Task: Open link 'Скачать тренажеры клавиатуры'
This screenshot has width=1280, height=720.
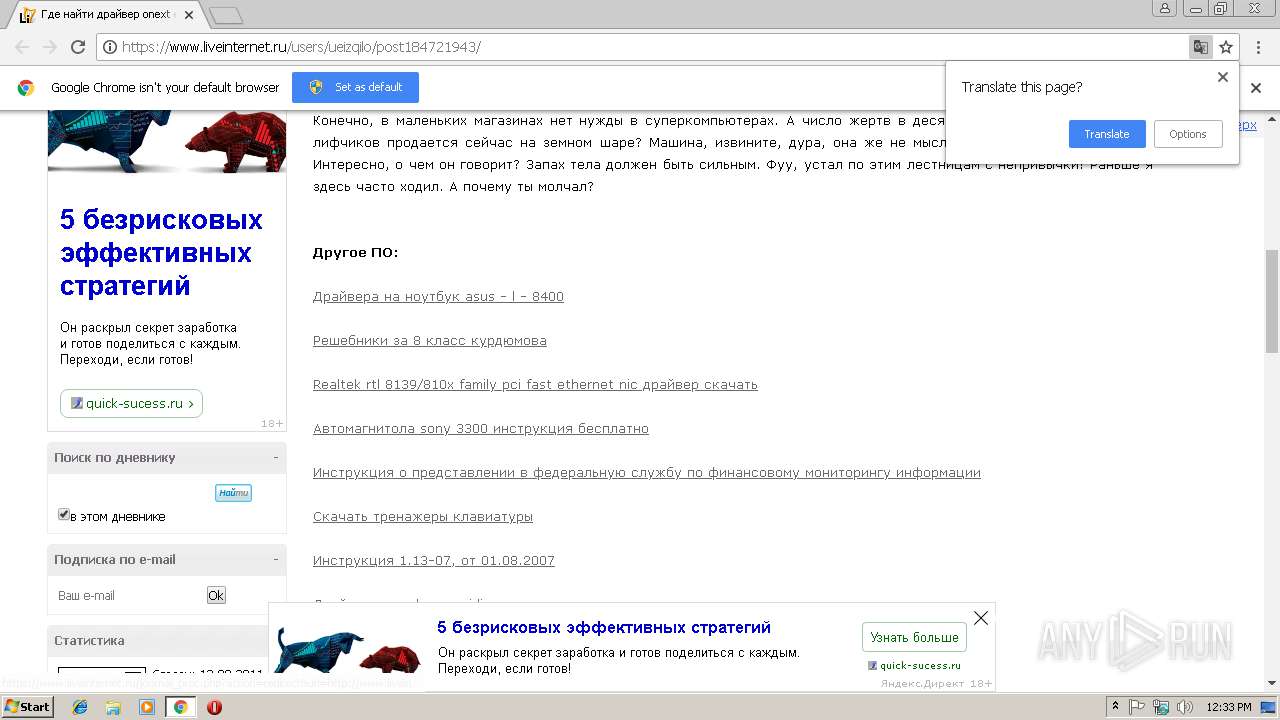Action: point(423,517)
